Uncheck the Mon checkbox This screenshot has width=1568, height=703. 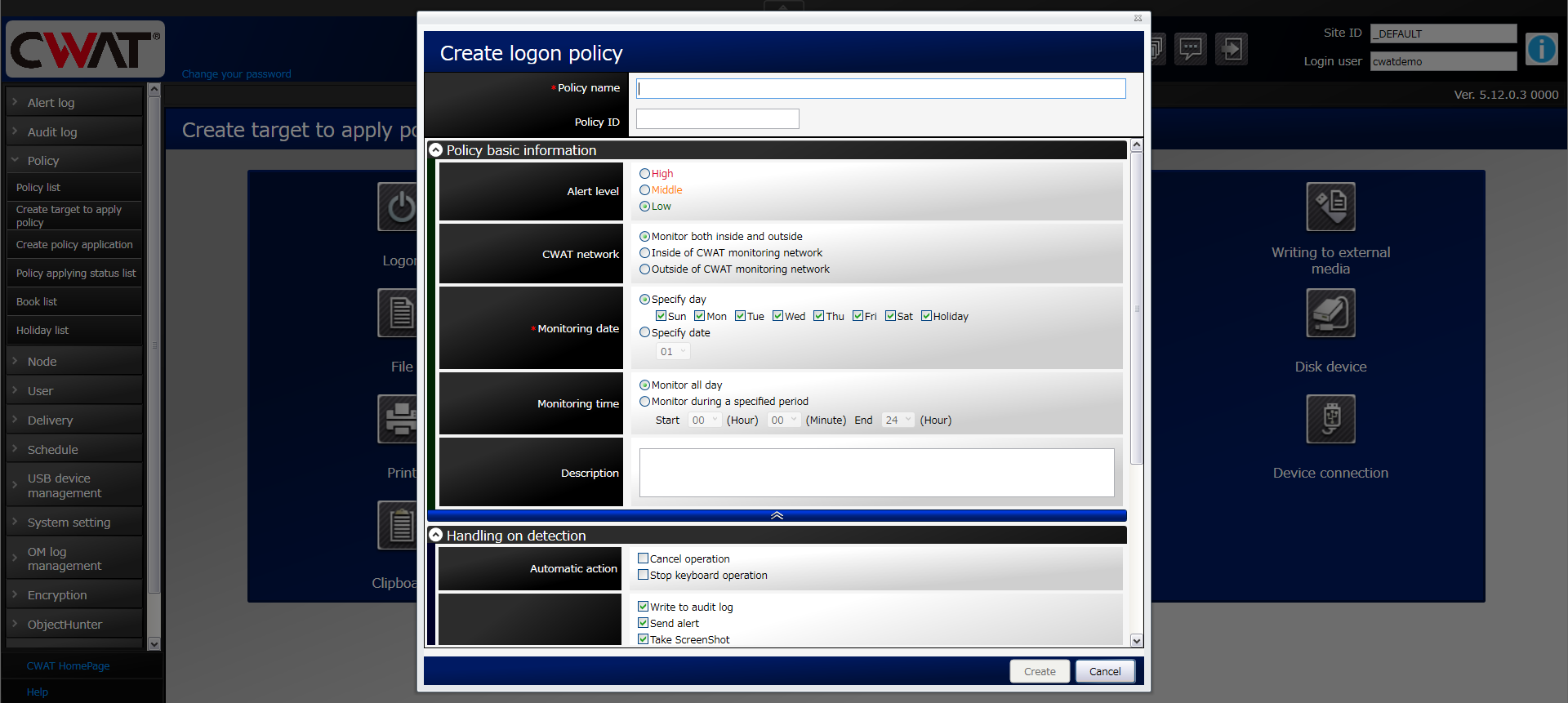(700, 316)
